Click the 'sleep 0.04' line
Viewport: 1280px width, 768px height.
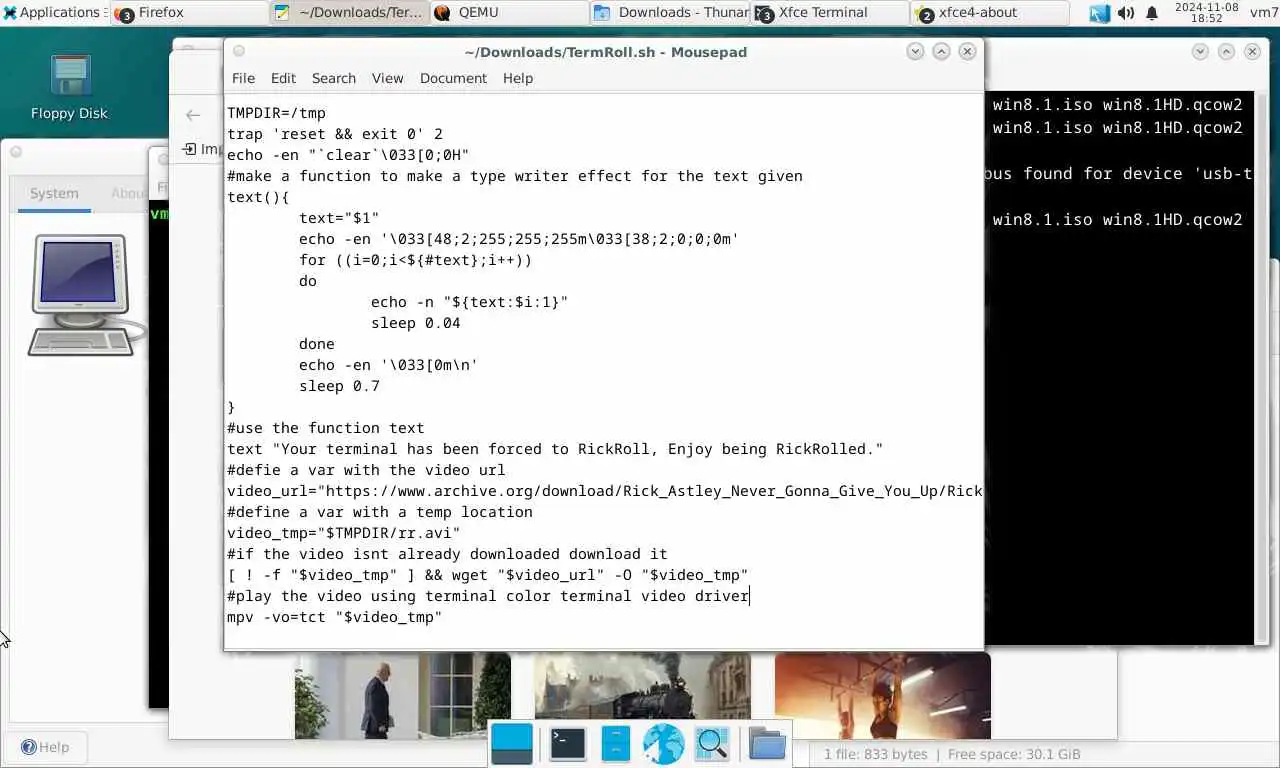416,323
